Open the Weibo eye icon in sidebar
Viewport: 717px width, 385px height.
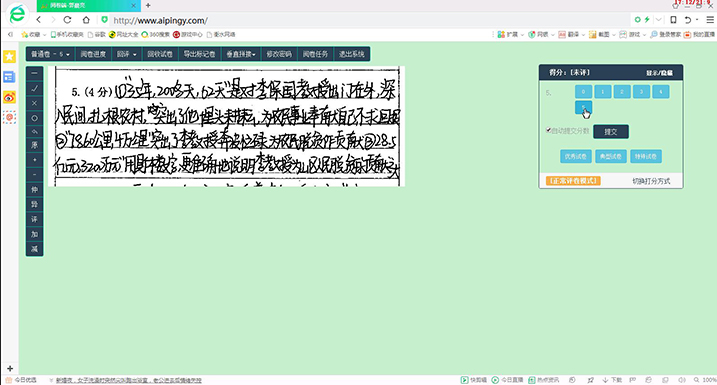pyautogui.click(x=9, y=97)
